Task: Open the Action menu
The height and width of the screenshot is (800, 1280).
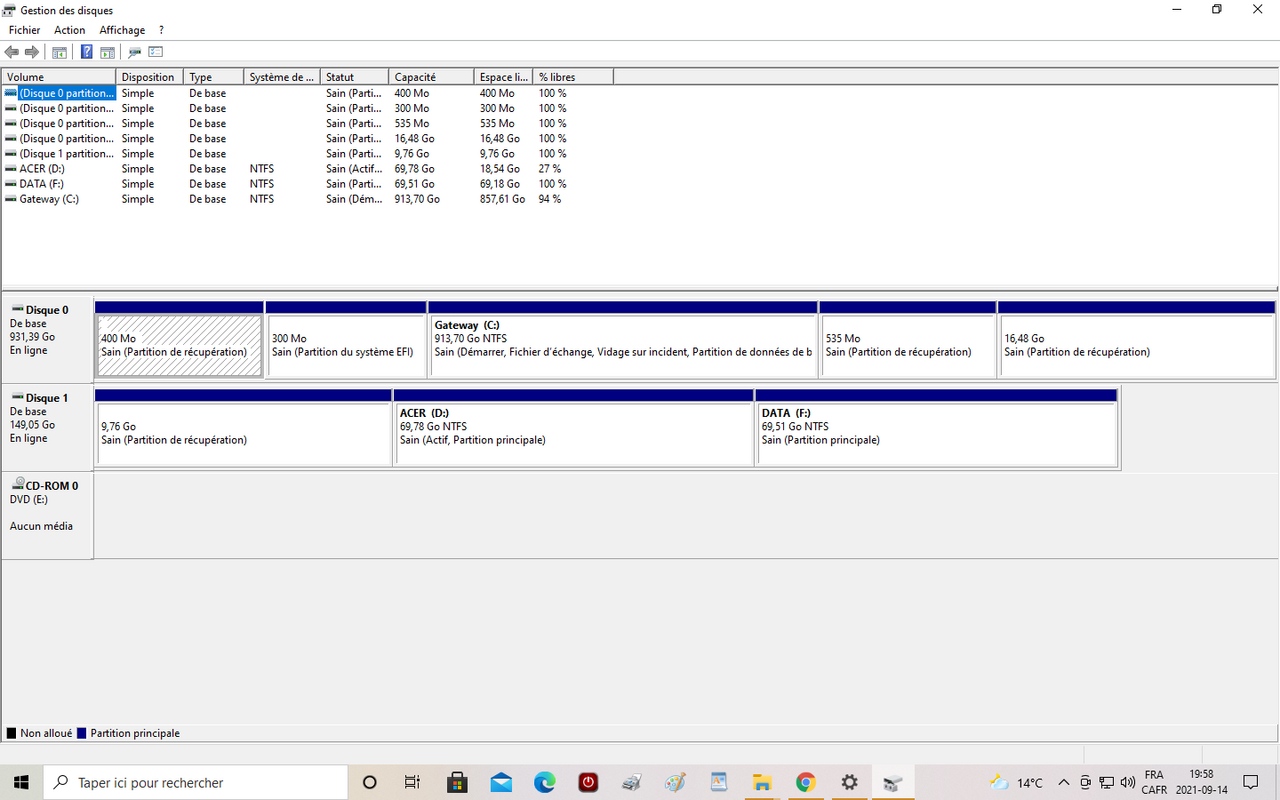Action: 70,30
